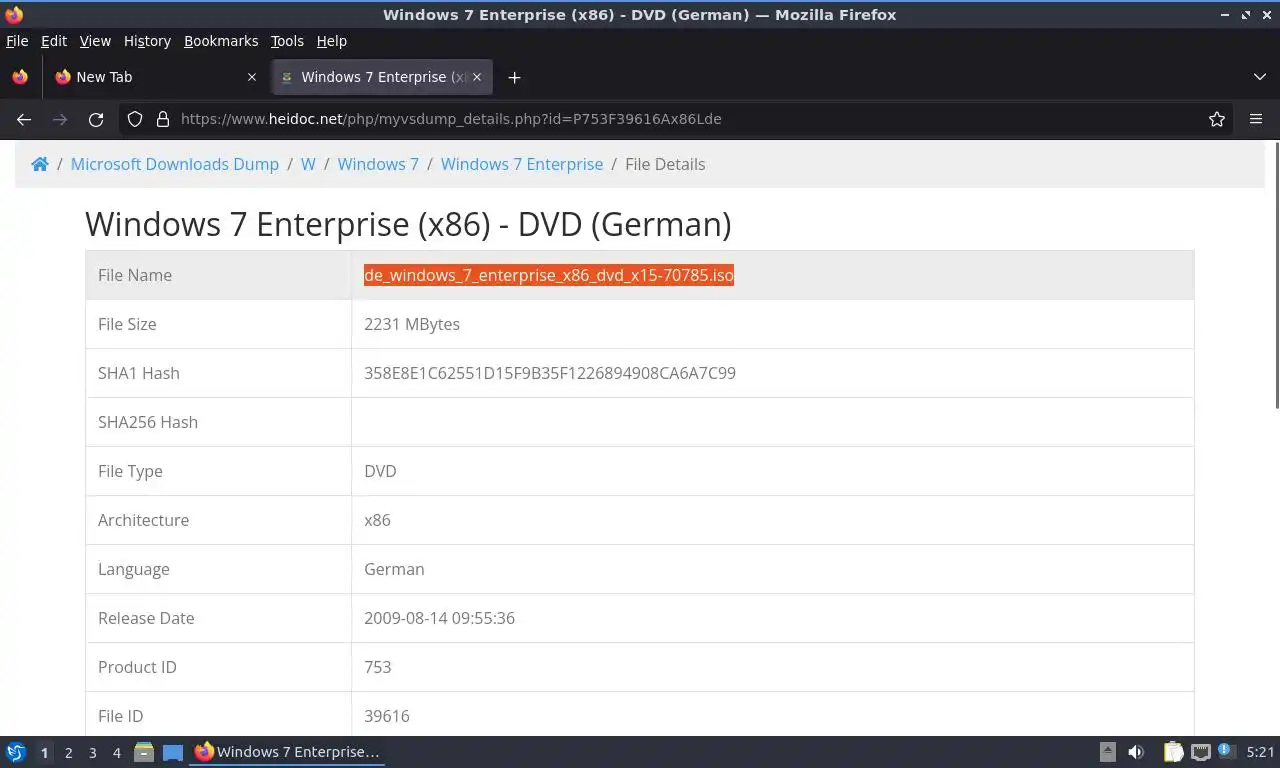Open the taskbar file manager icon
The image size is (1280, 768).
(x=144, y=752)
